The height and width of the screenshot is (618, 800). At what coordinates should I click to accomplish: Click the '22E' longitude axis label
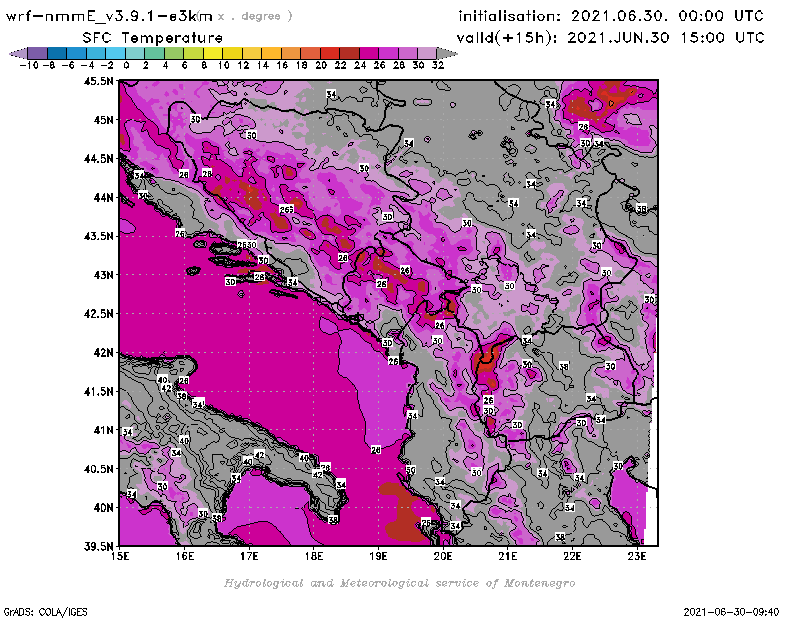572,556
